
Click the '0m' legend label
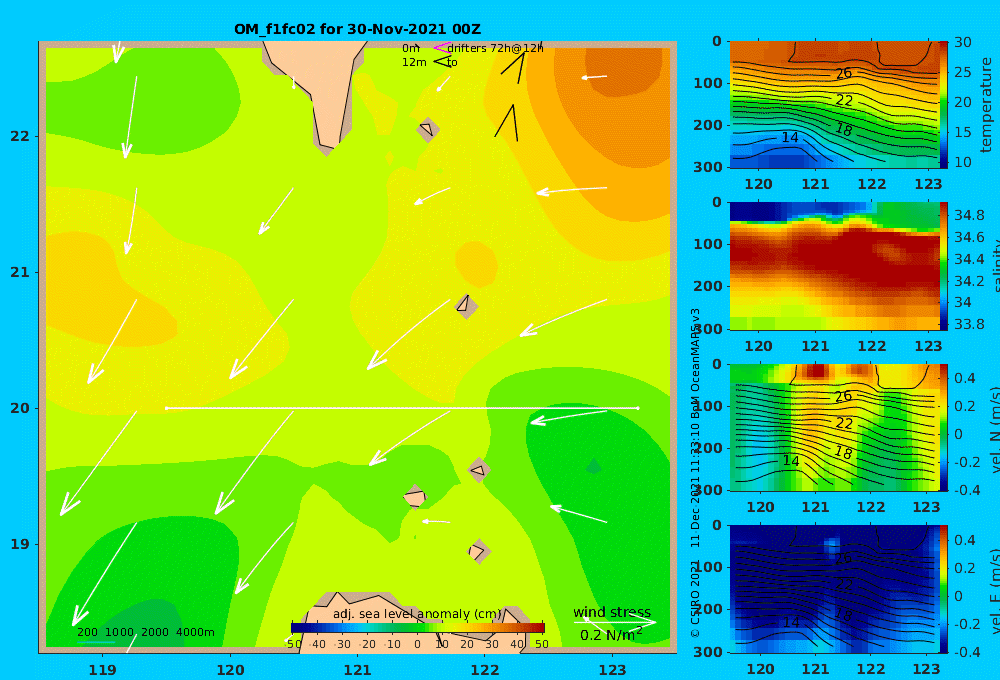411,48
